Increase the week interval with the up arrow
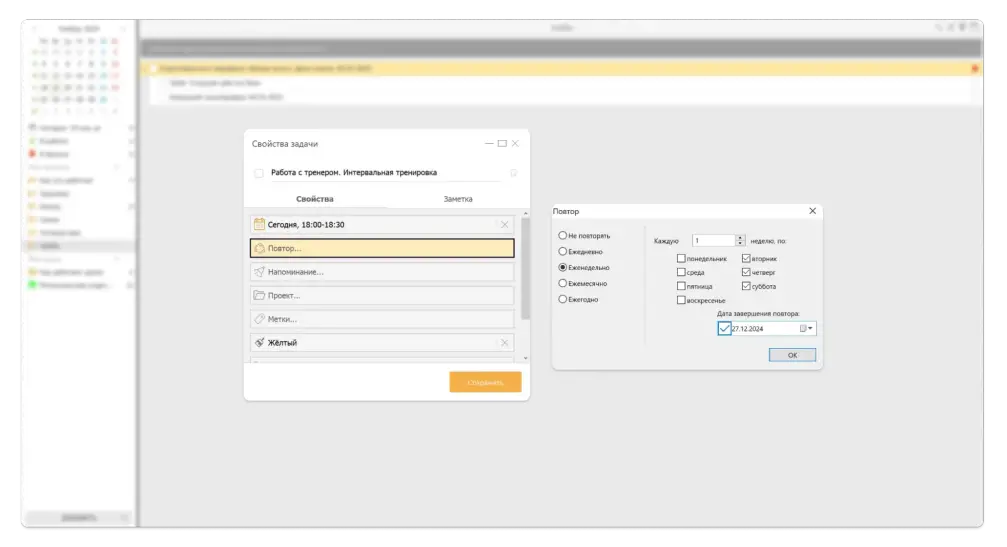This screenshot has height=547, width=1007. click(740, 237)
